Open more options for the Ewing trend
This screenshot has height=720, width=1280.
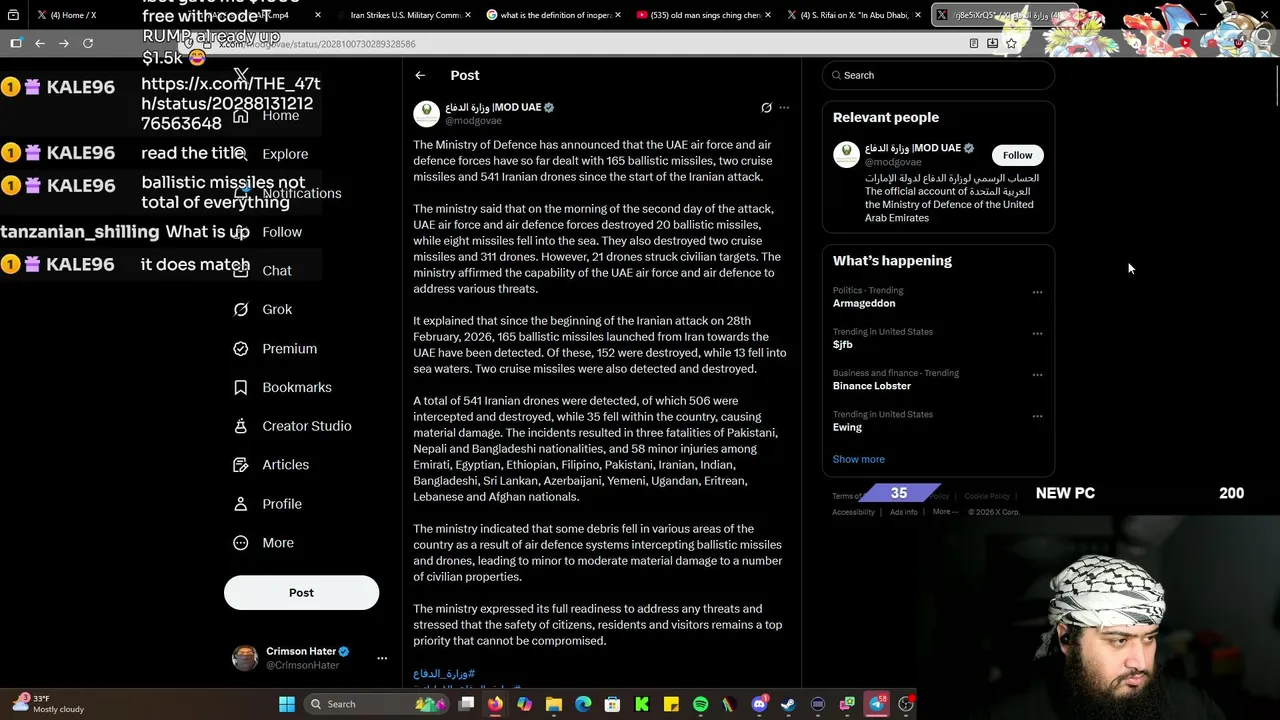[x=1037, y=416]
